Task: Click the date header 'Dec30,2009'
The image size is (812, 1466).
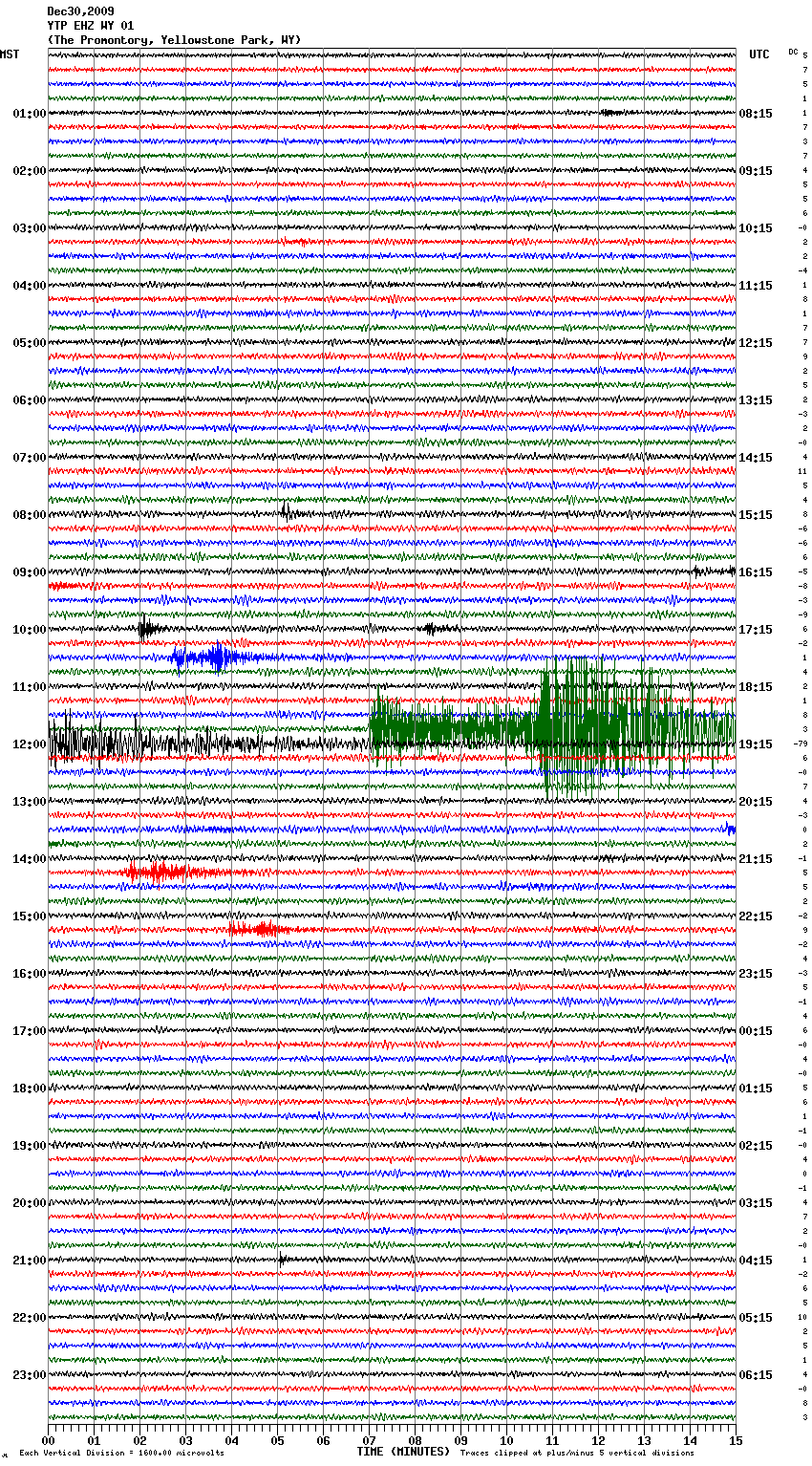Action: point(80,11)
